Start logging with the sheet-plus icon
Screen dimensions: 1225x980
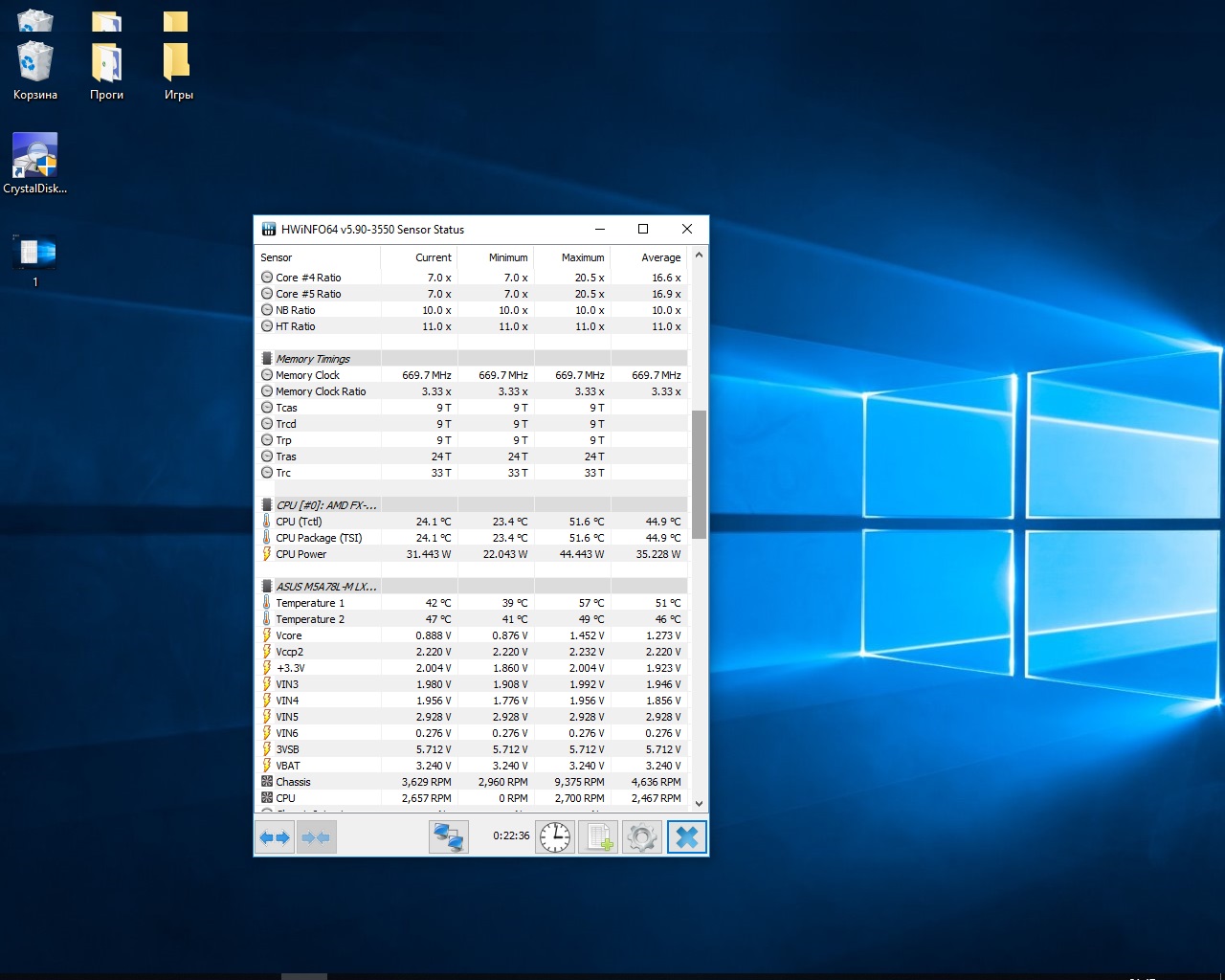599,837
